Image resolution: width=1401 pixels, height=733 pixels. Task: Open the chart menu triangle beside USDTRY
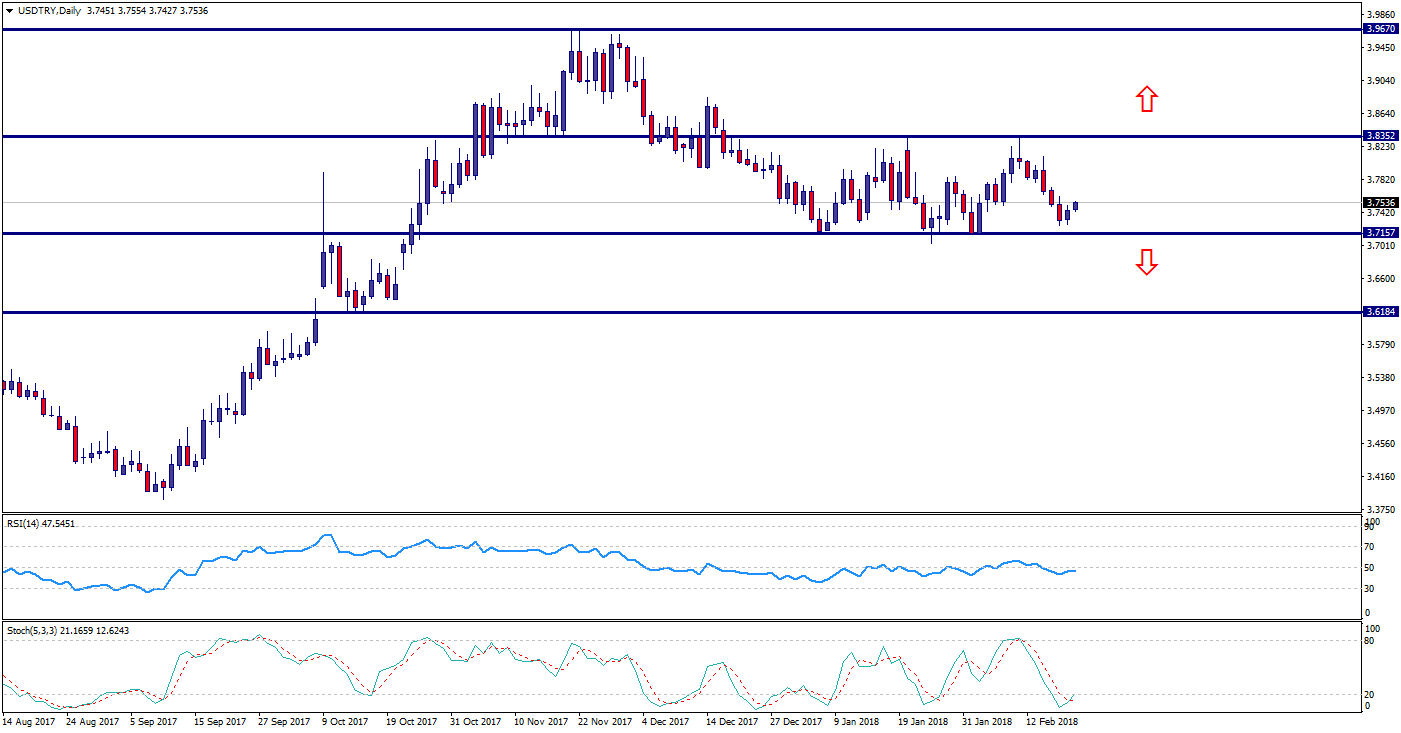[9, 10]
